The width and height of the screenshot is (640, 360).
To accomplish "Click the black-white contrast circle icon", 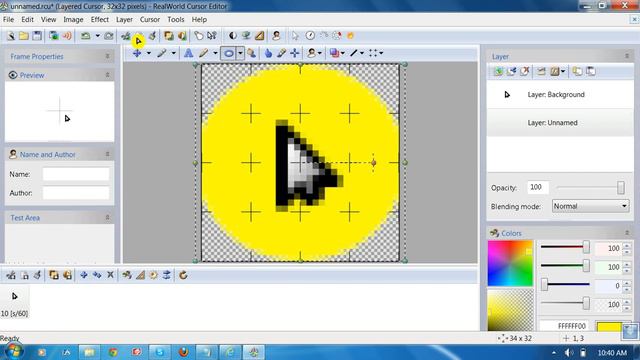I will 233,36.
